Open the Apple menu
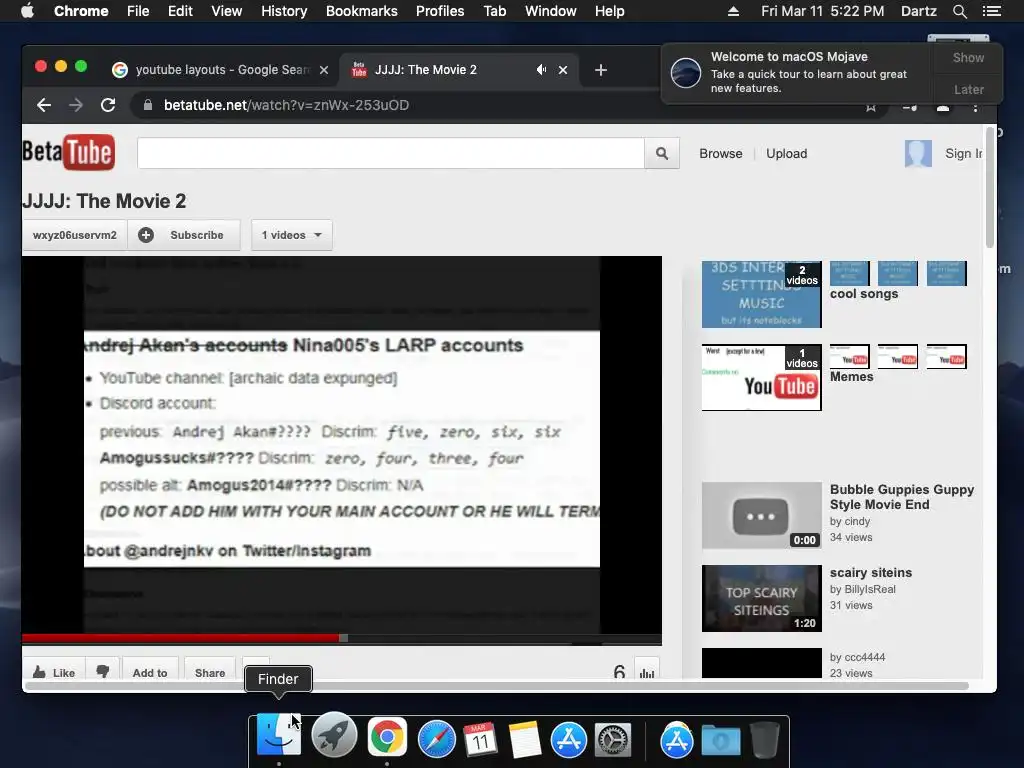The width and height of the screenshot is (1024, 768). pos(27,11)
